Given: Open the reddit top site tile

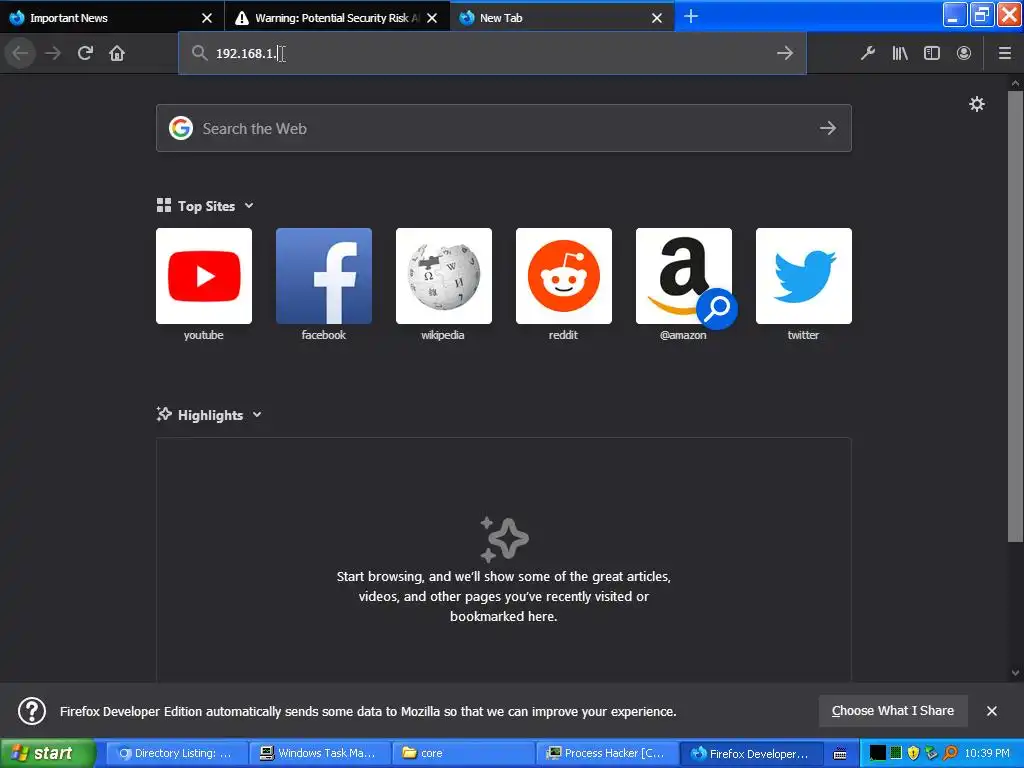Looking at the screenshot, I should tap(564, 276).
